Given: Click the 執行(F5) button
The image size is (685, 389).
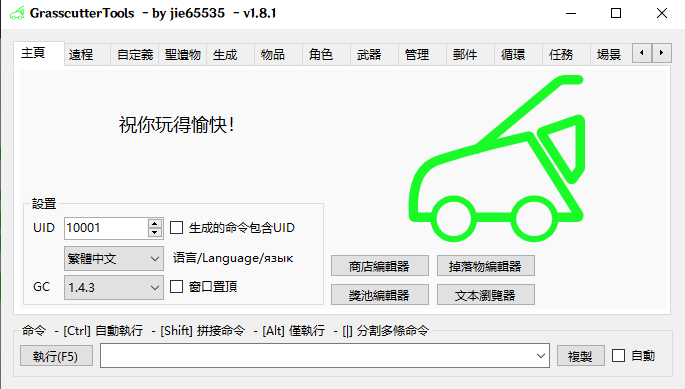Looking at the screenshot, I should pos(56,356).
